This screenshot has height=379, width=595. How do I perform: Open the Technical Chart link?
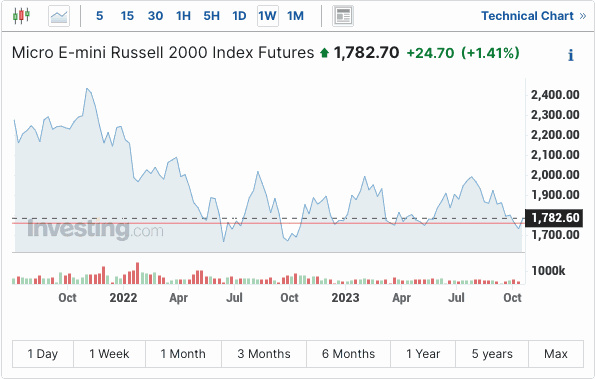pos(534,16)
